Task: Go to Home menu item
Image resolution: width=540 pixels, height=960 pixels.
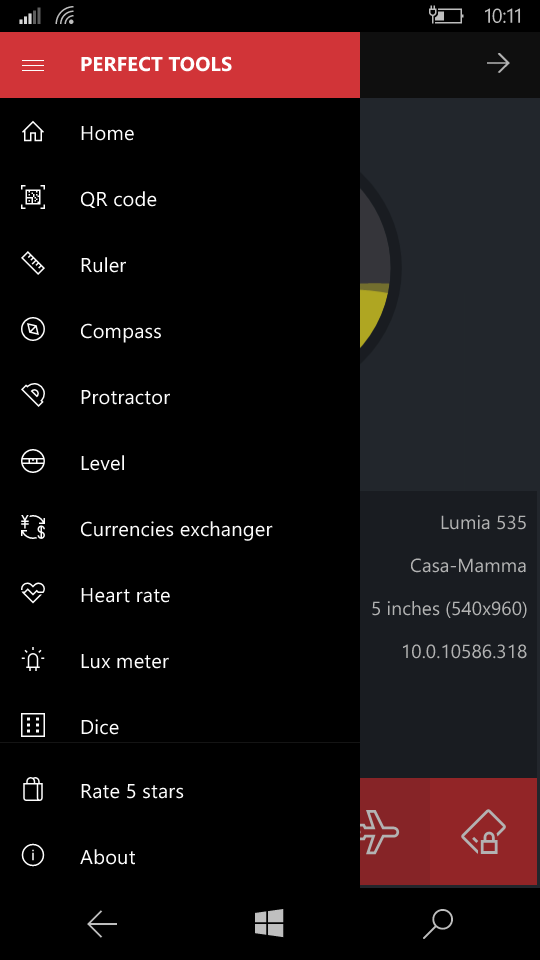Action: click(x=180, y=133)
